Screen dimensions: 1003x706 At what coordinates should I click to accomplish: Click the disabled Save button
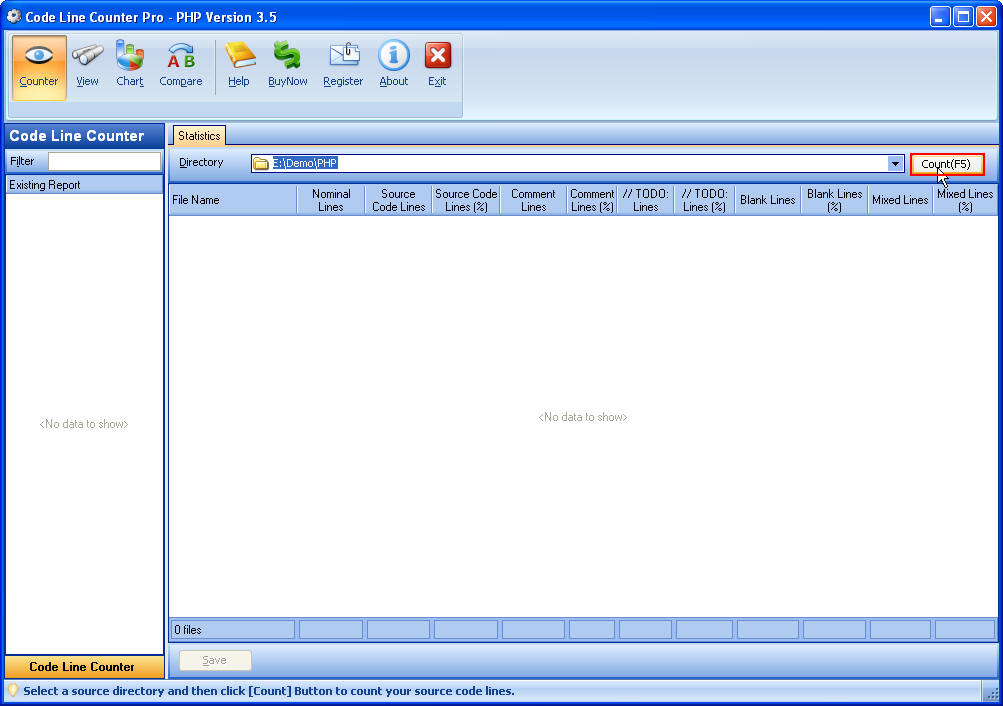[x=215, y=660]
